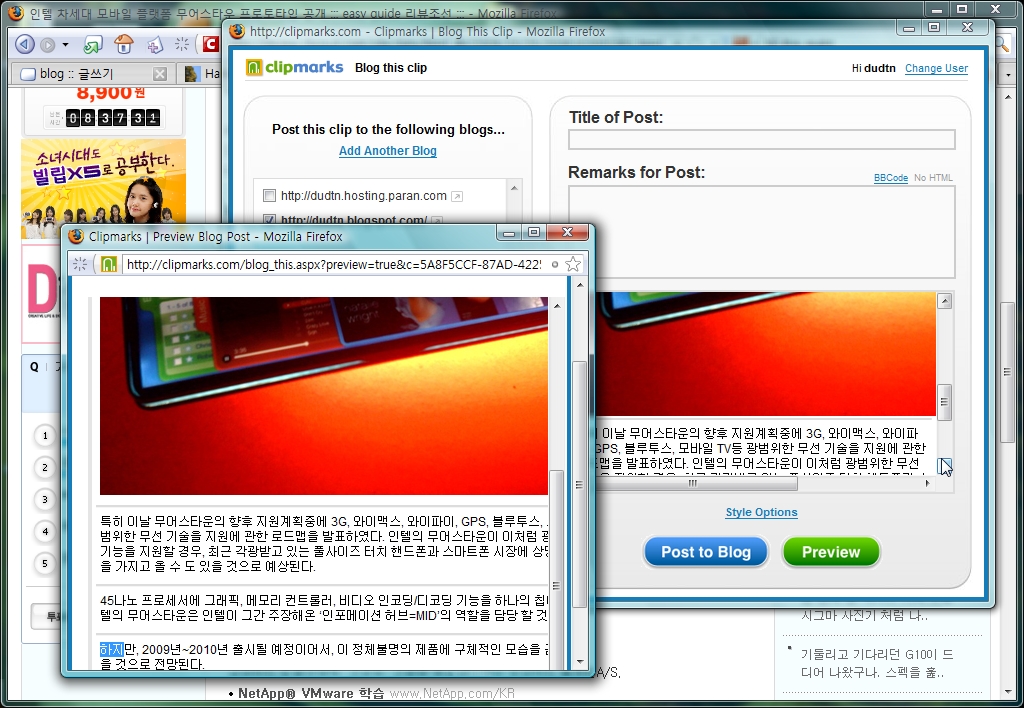This screenshot has width=1024, height=708.
Task: Maximize the Preview Blog Post window
Action: coord(534,233)
